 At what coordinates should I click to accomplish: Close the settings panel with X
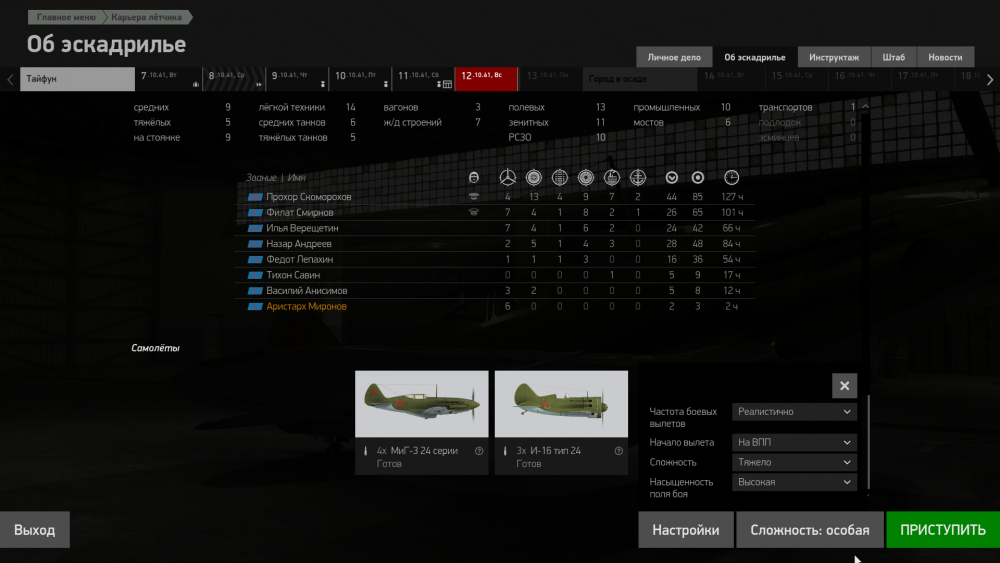(x=844, y=386)
